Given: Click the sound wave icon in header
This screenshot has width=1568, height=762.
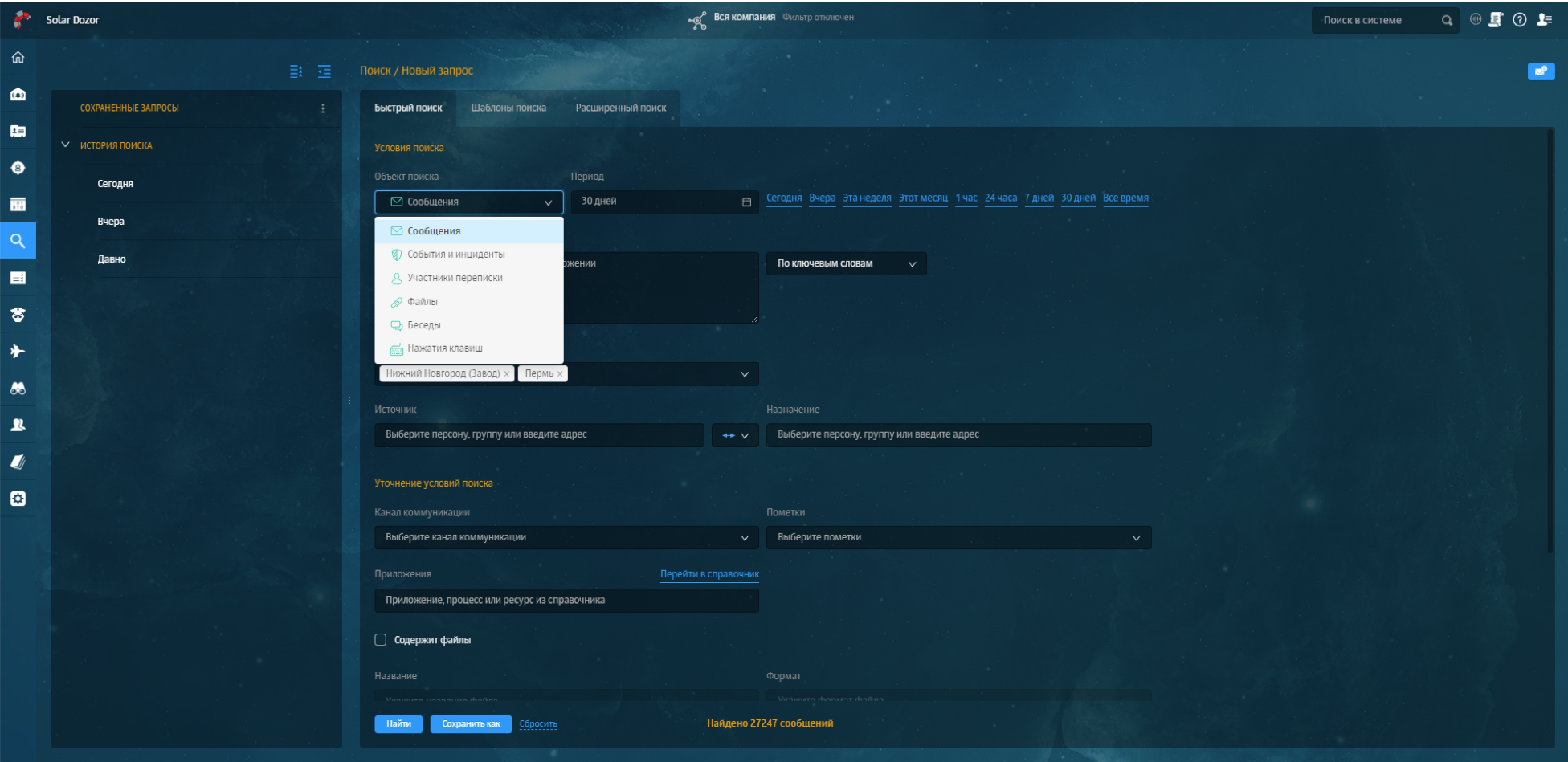Looking at the screenshot, I should click(1476, 19).
